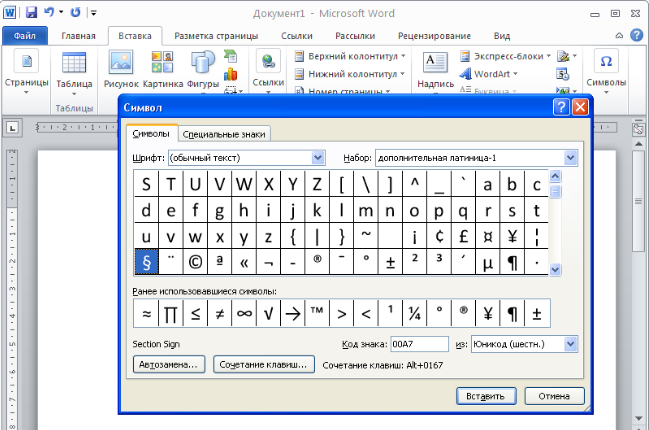Image resolution: width=649 pixels, height=430 pixels.
Task: Click the signature line icon
Action: pyautogui.click(x=563, y=56)
